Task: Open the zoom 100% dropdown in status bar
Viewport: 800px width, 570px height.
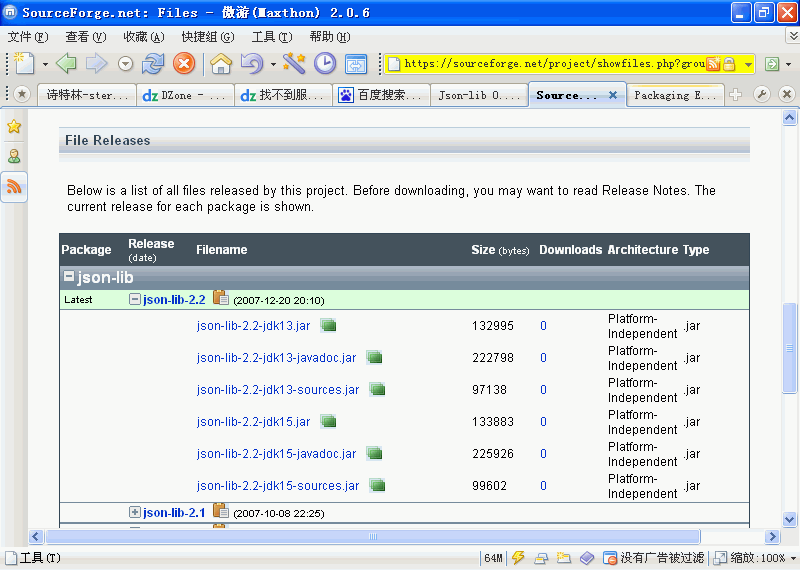Action: point(793,558)
